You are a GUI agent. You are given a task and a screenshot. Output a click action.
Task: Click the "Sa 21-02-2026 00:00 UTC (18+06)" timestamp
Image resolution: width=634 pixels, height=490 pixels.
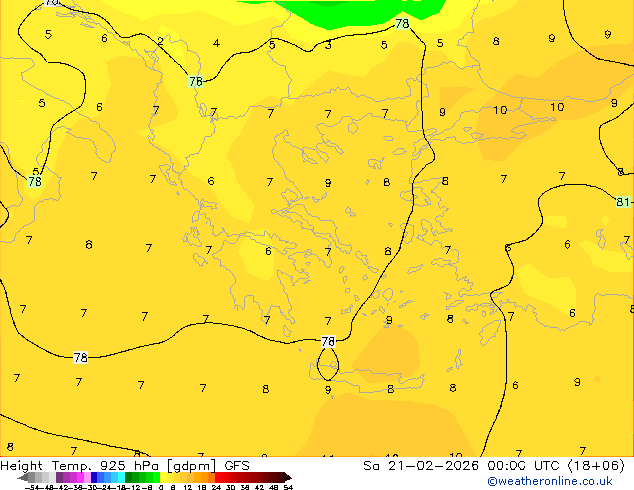click(x=494, y=466)
